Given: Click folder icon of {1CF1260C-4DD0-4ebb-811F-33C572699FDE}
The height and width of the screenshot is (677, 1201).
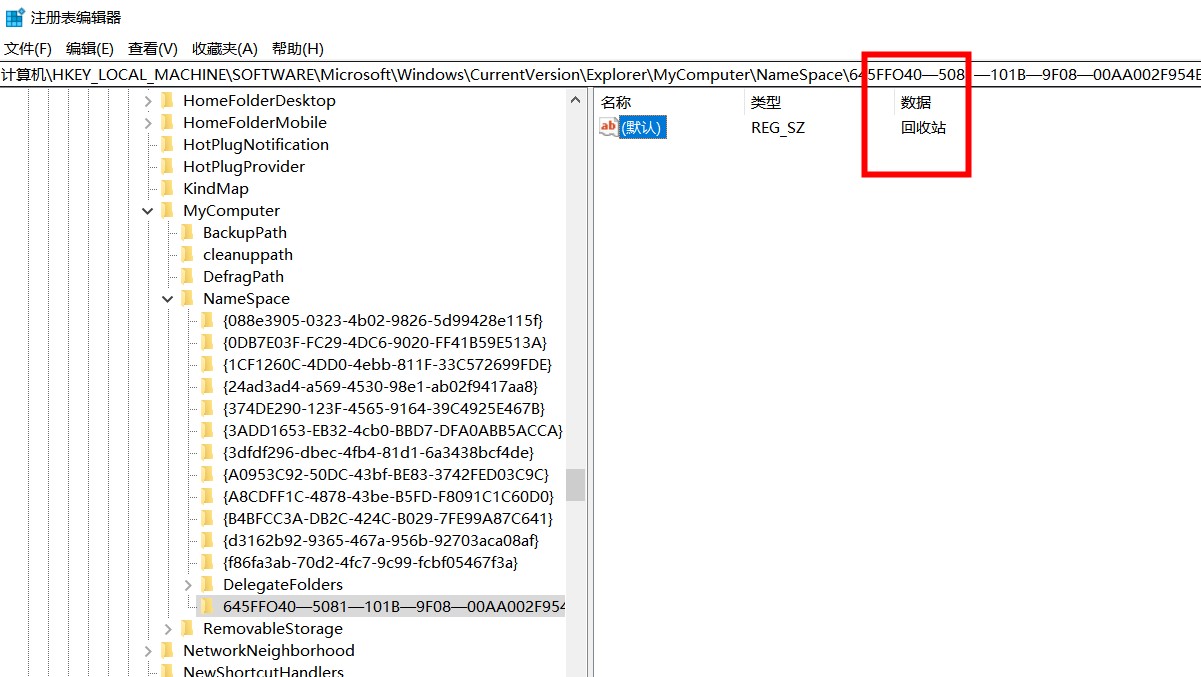Looking at the screenshot, I should [207, 364].
